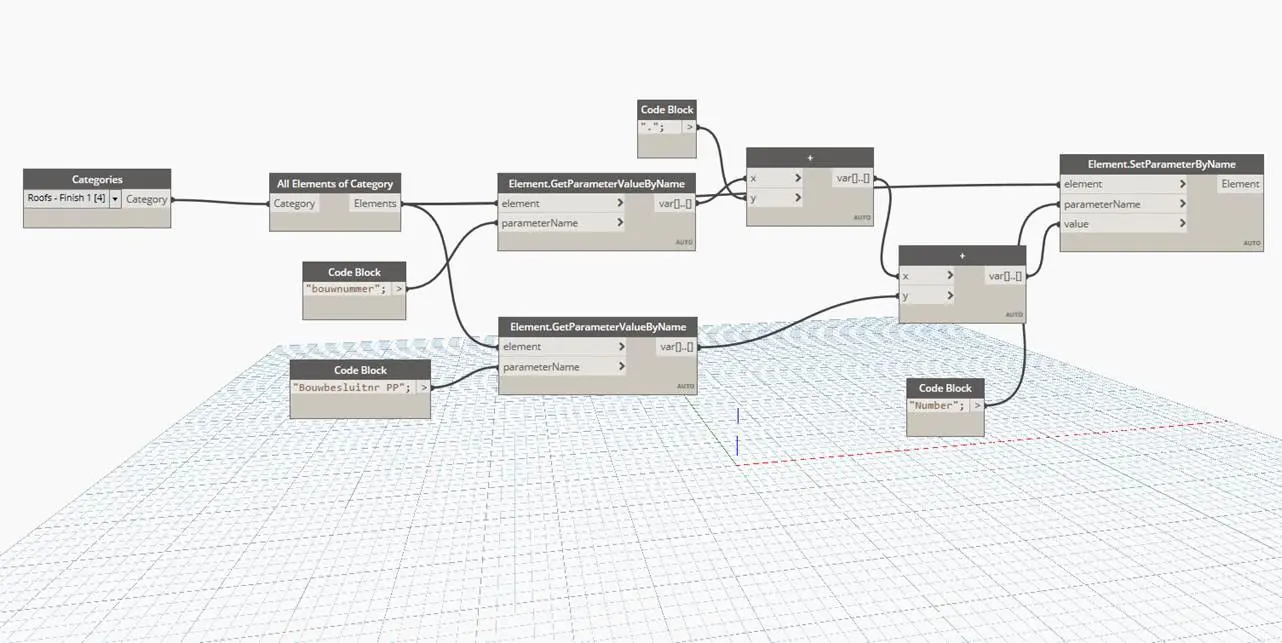Select the Categories node title bar
This screenshot has width=1282, height=643.
coord(97,180)
